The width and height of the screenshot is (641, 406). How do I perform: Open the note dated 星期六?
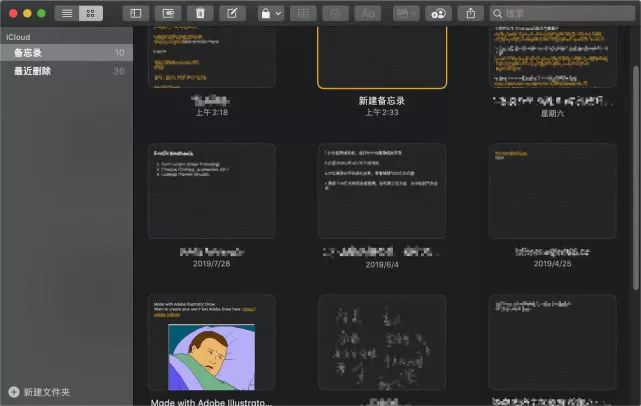(x=552, y=57)
